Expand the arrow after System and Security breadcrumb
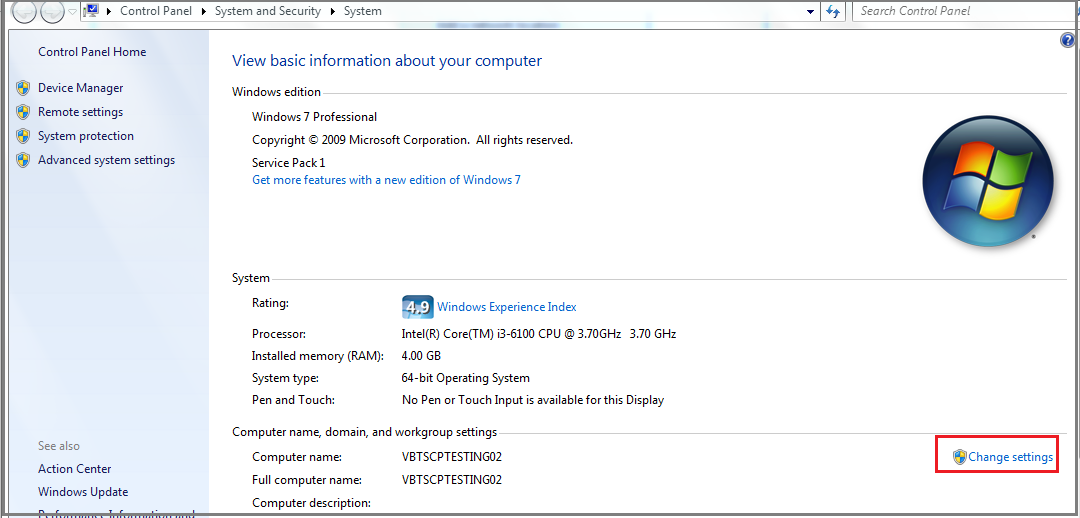This screenshot has height=518, width=1080. pos(333,12)
